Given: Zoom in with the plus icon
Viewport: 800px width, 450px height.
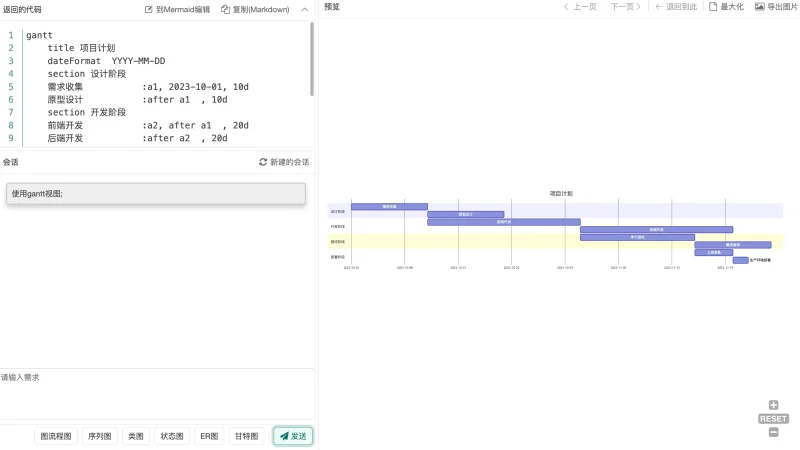Looking at the screenshot, I should 773,405.
